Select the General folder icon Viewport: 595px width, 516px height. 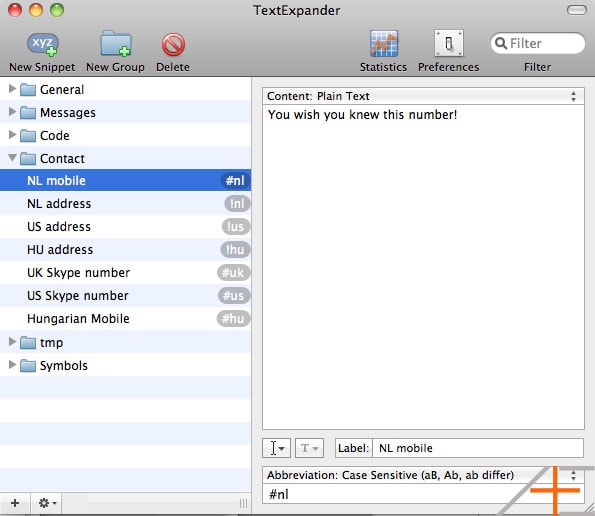click(x=28, y=90)
